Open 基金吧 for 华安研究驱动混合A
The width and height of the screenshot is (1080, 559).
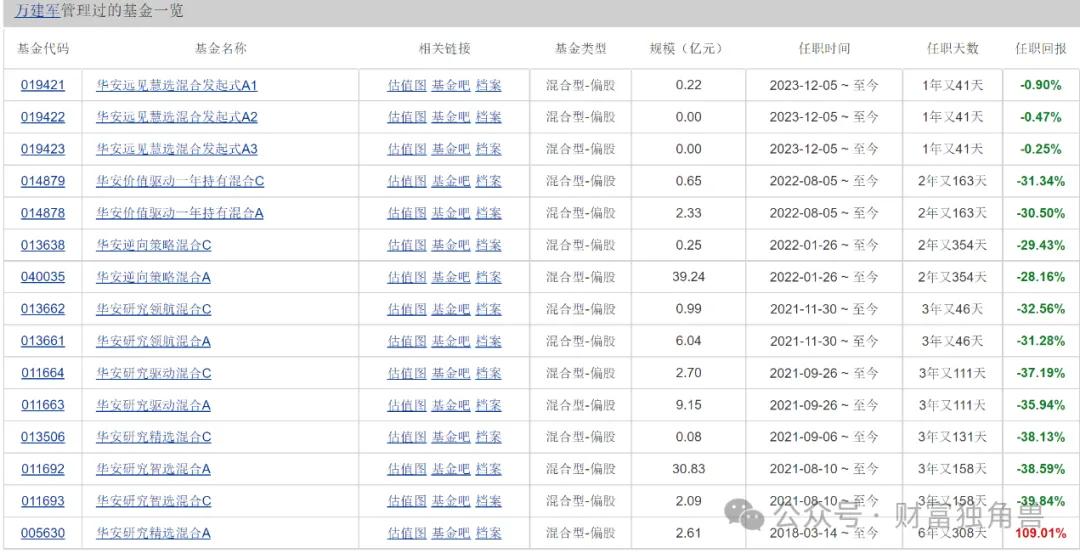pos(451,405)
